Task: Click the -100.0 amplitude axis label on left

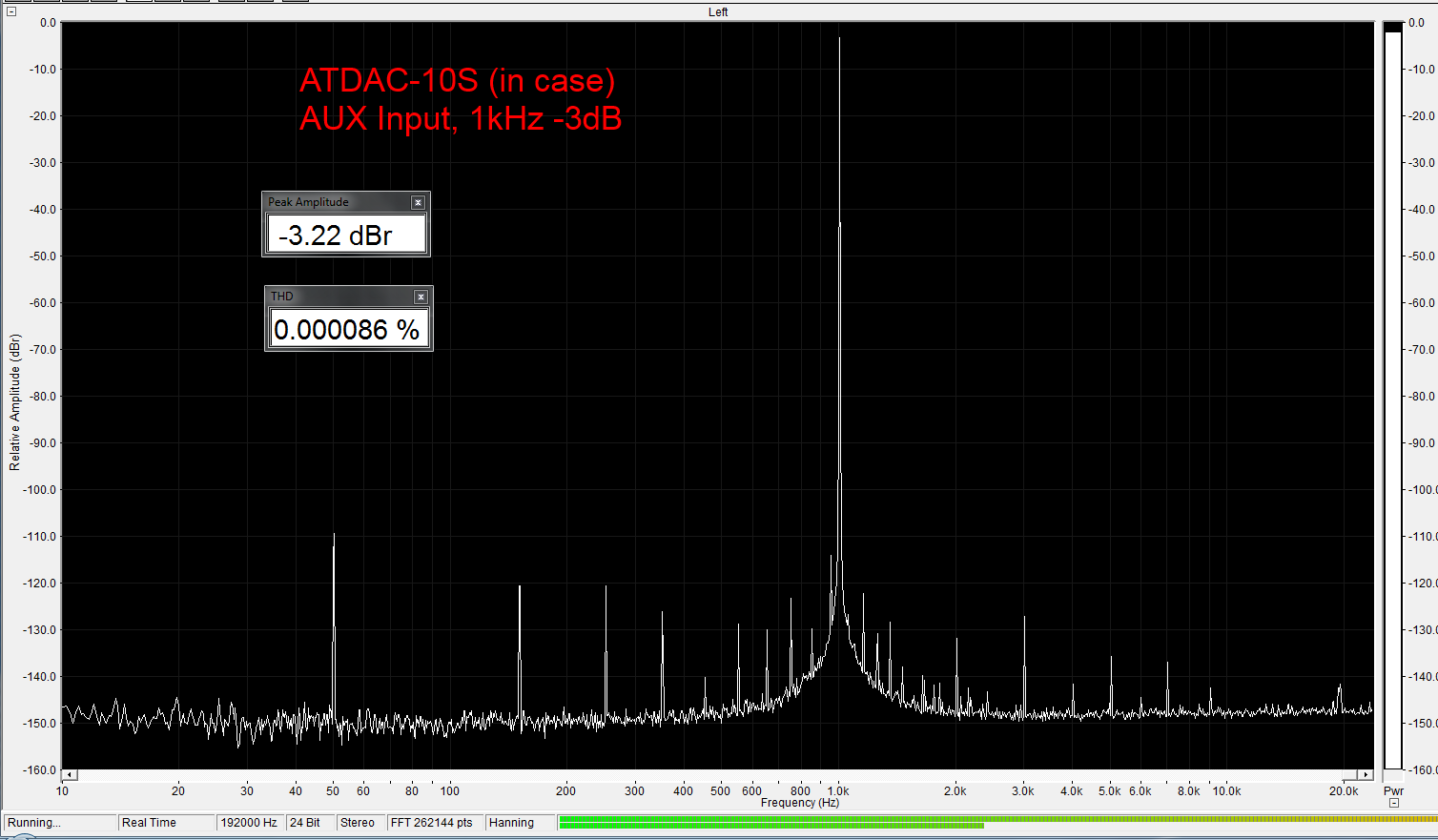Action: click(x=39, y=489)
